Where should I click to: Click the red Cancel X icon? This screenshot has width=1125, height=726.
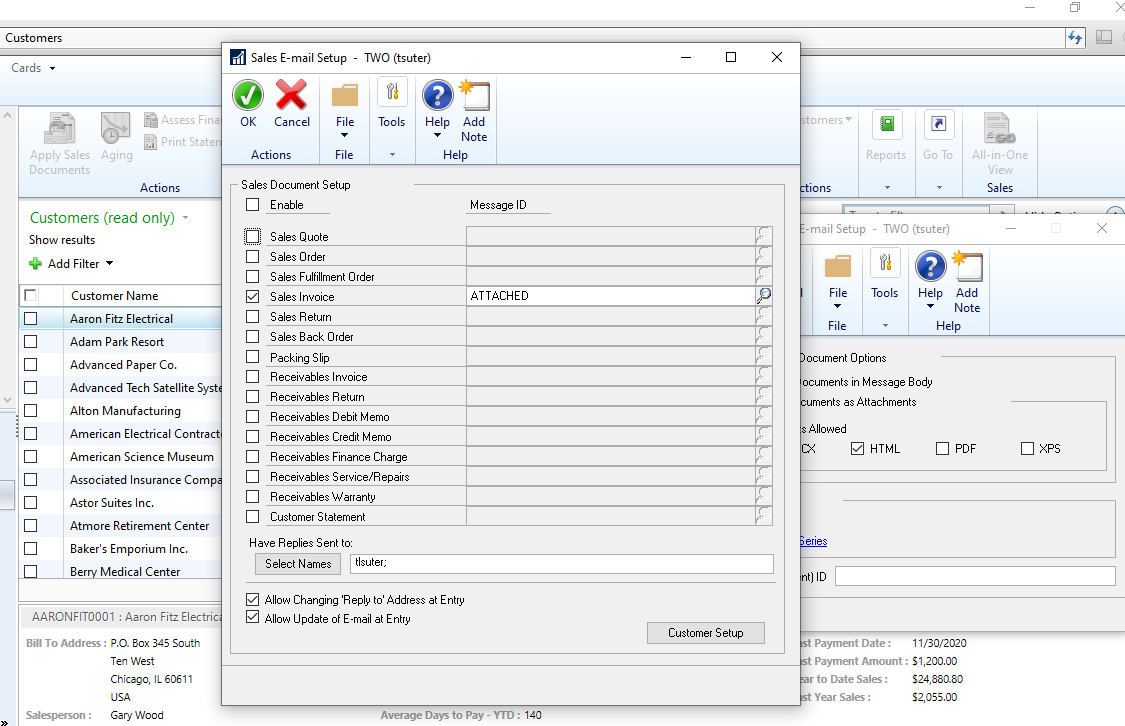click(x=291, y=95)
